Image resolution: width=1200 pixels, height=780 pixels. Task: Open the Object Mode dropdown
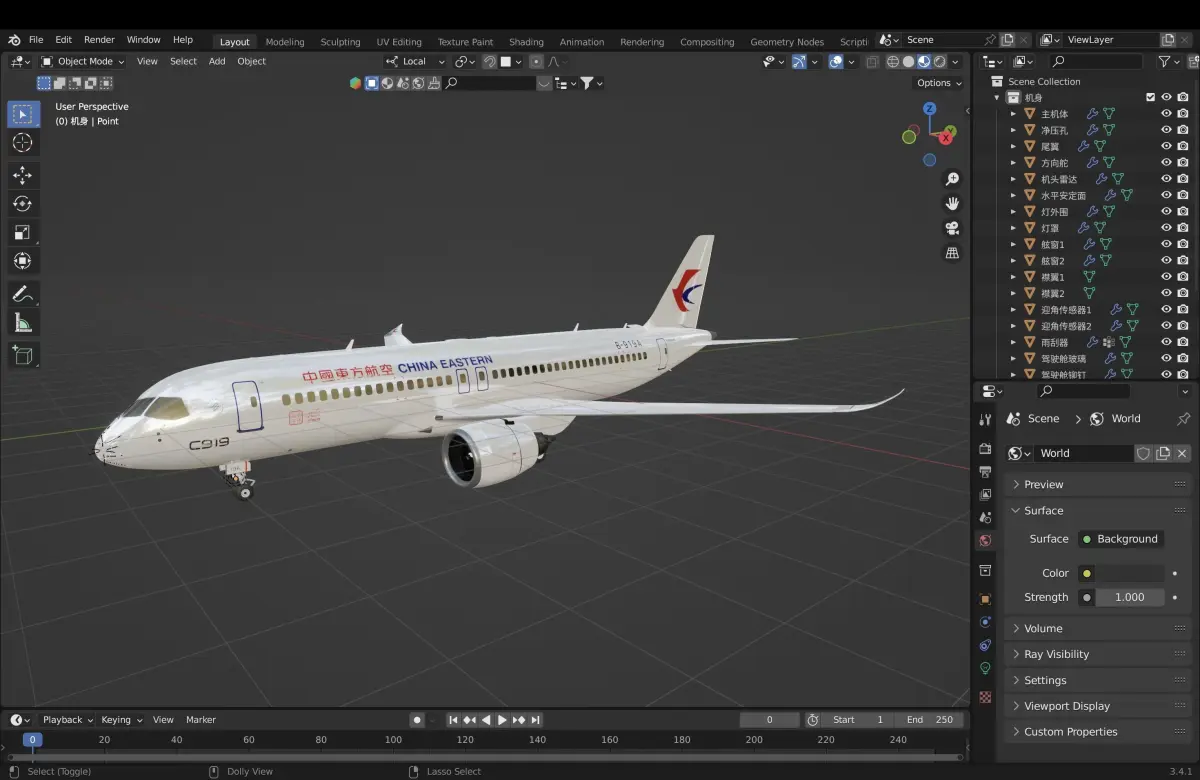tap(83, 61)
